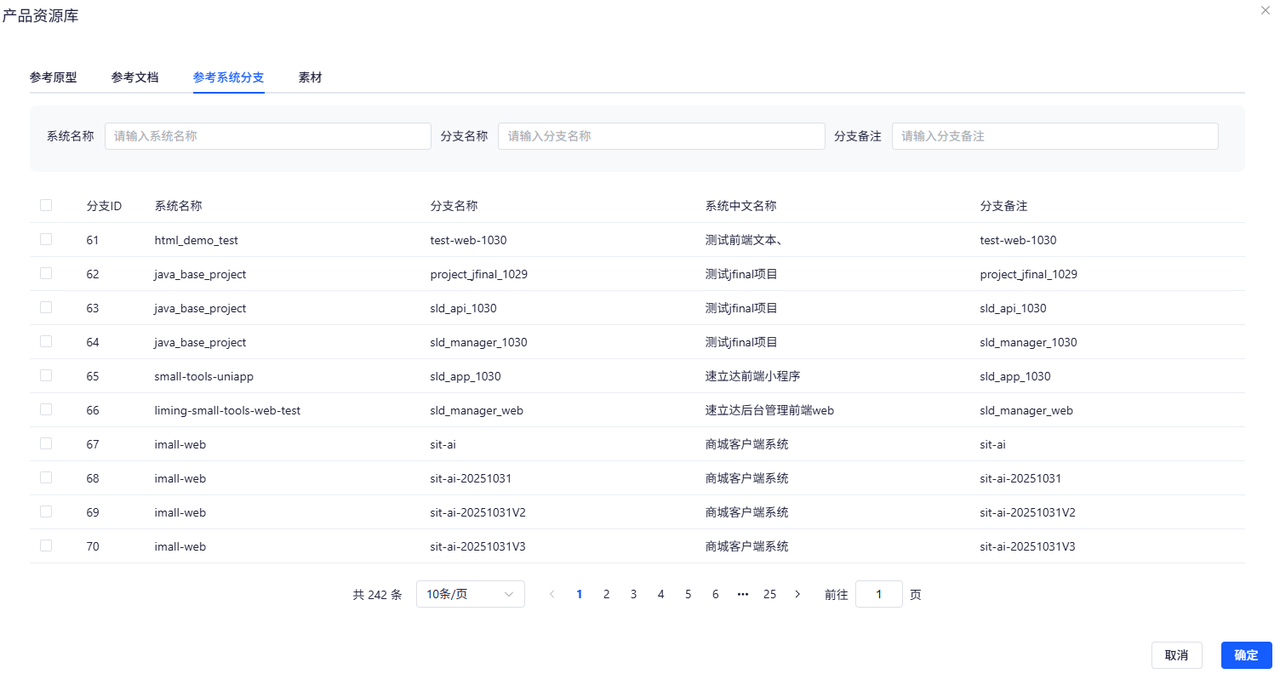The width and height of the screenshot is (1280, 674).
Task: Click project_jfinal_1029 in 分支名称 column
Action: coord(479,274)
